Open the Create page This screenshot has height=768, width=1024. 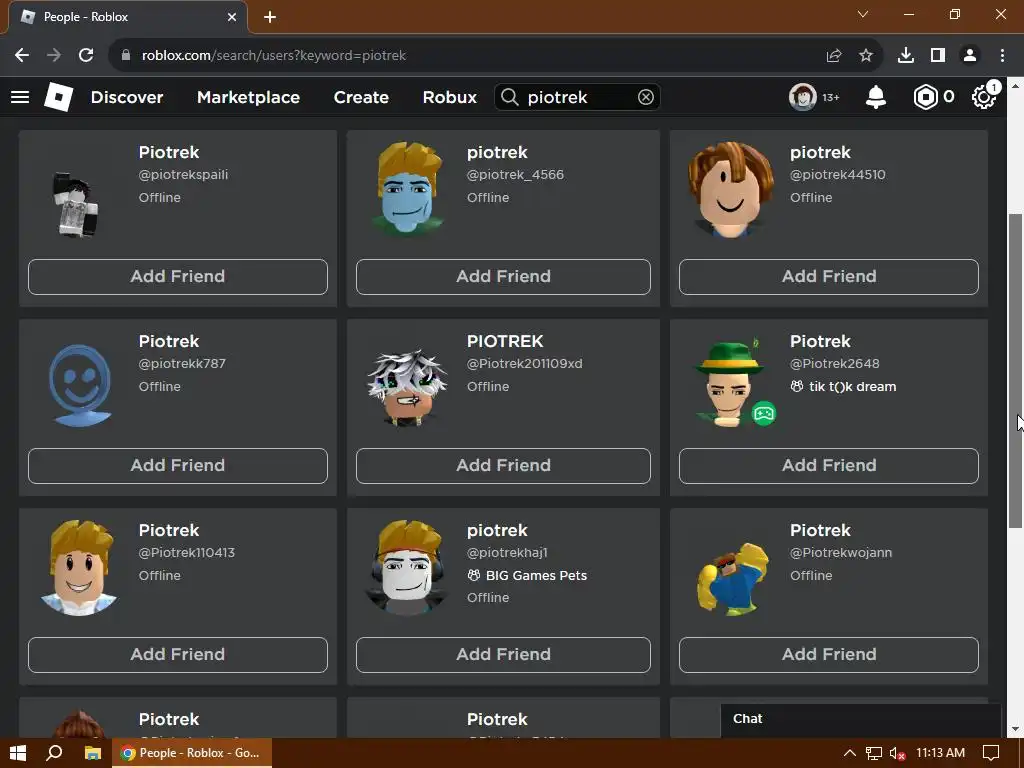(x=361, y=97)
